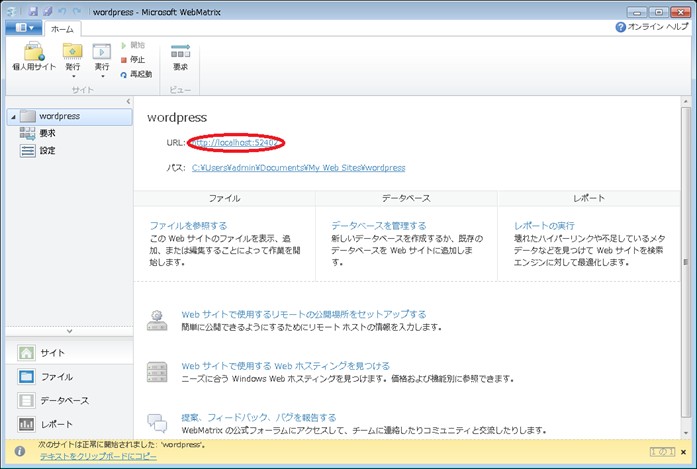Open 提案、フィードバック、バグを報告する link

tap(259, 417)
